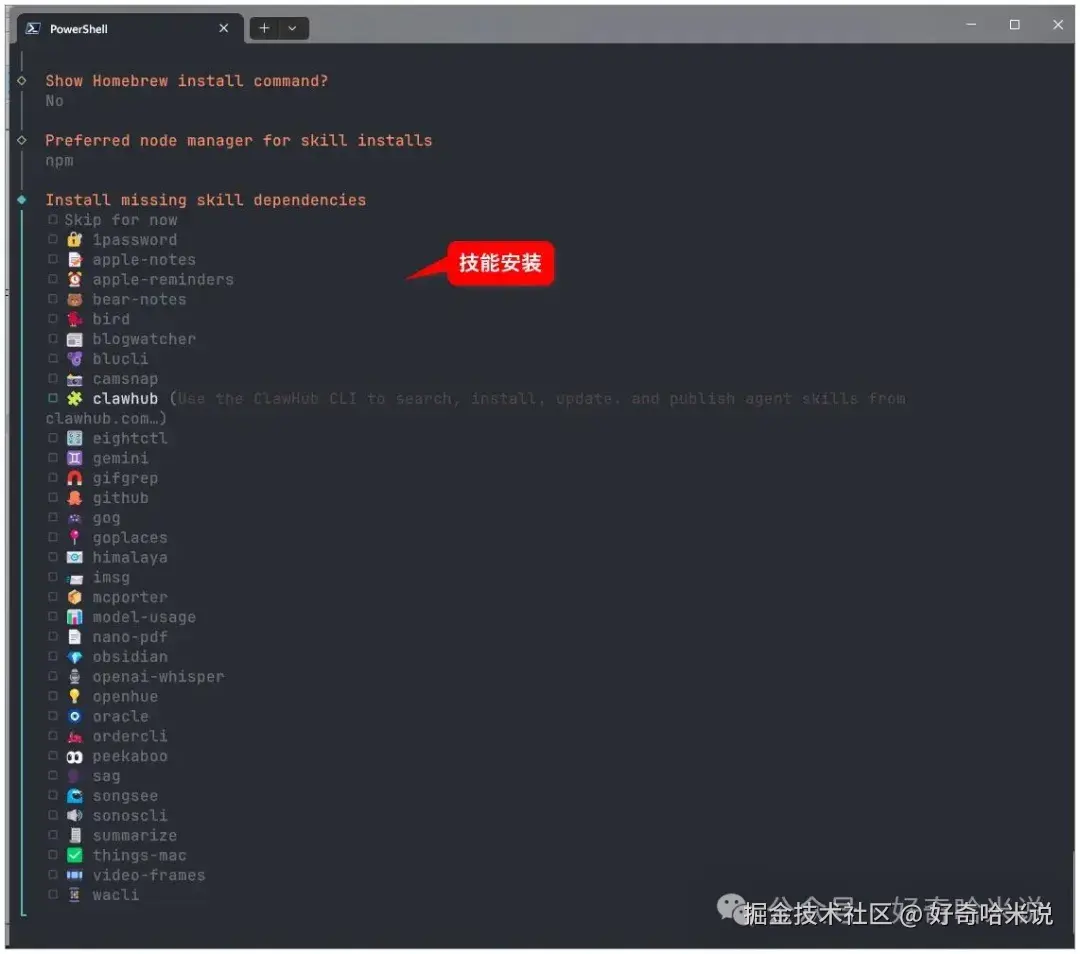Open the new tab profile dropdown arrow
1080x954 pixels.
[x=293, y=28]
